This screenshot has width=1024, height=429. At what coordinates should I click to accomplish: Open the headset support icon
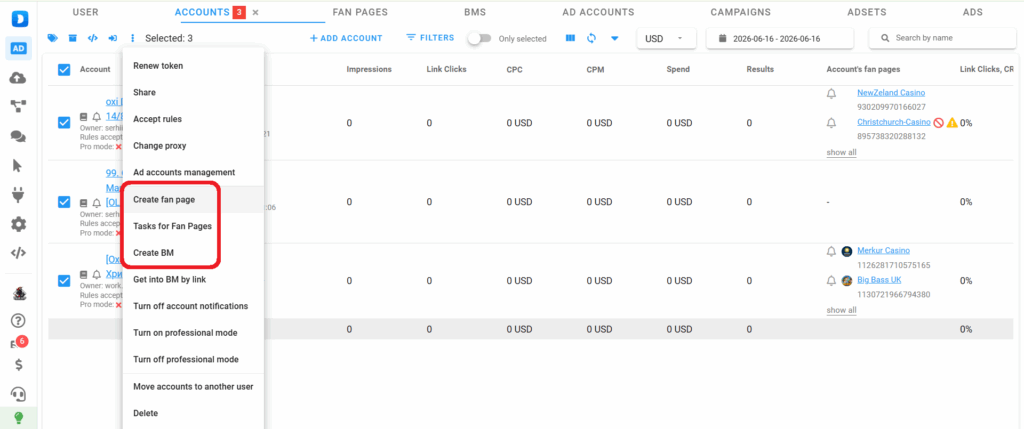pyautogui.click(x=18, y=394)
